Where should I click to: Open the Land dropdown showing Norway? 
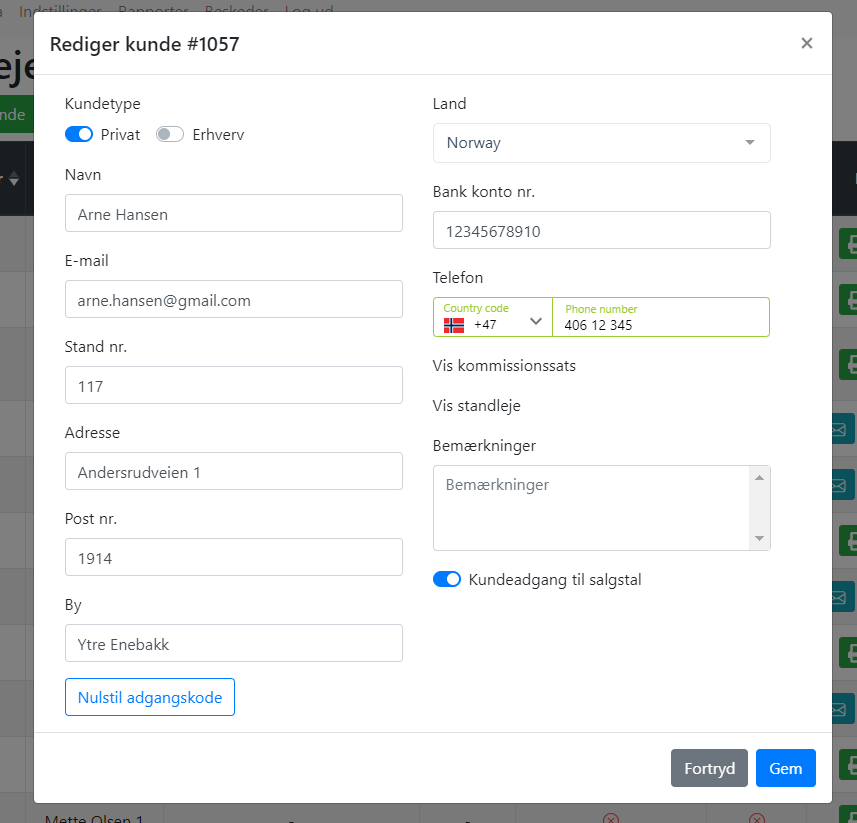point(601,143)
